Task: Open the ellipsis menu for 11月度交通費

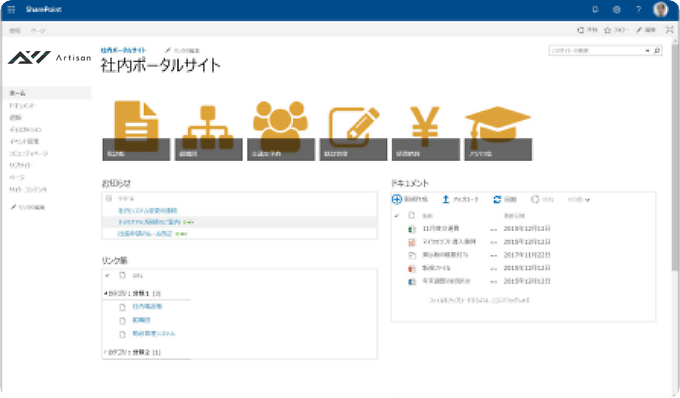Action: [x=494, y=229]
